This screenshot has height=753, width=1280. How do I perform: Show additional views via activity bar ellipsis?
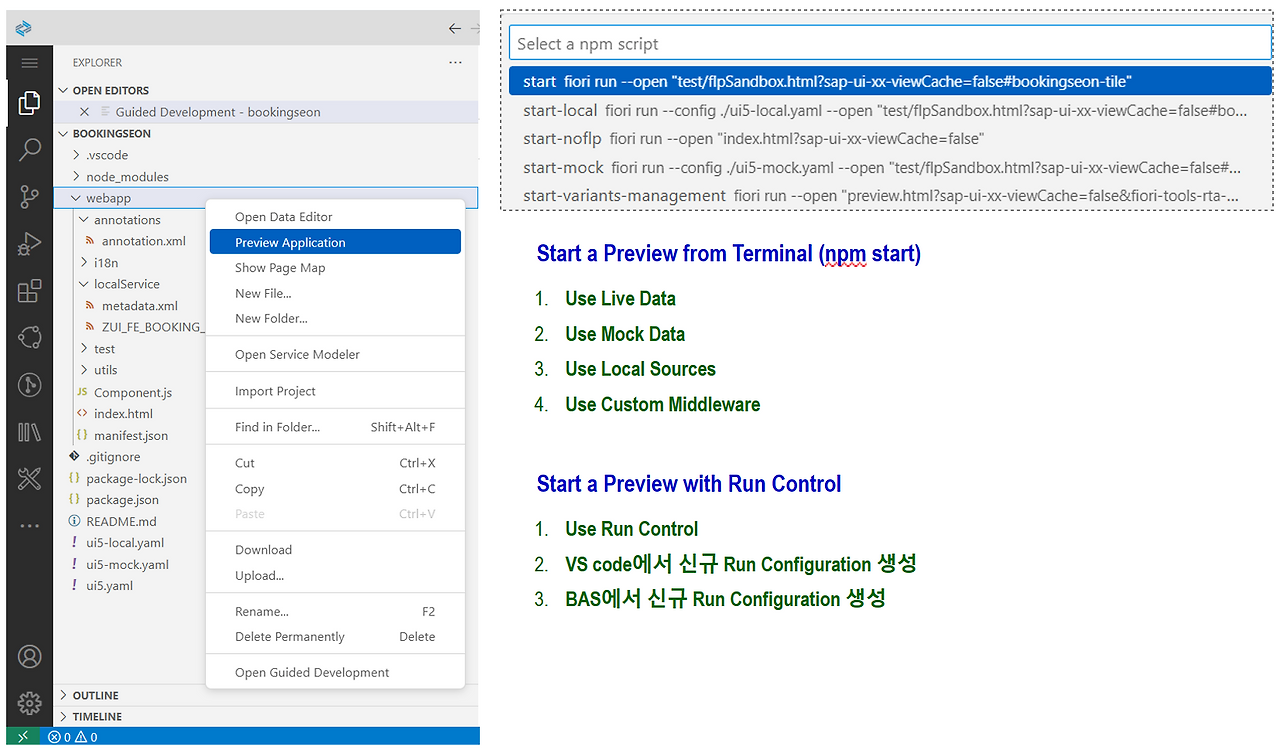click(x=29, y=526)
